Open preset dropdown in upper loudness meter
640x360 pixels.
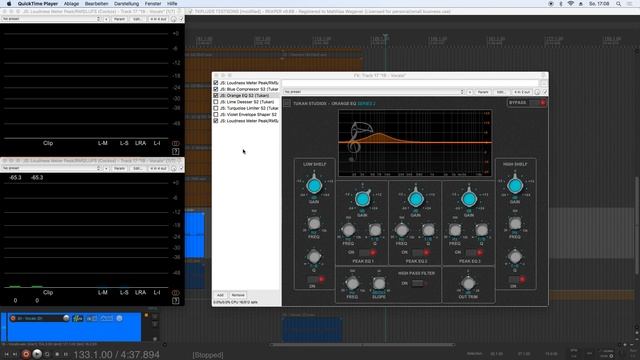(x=51, y=19)
